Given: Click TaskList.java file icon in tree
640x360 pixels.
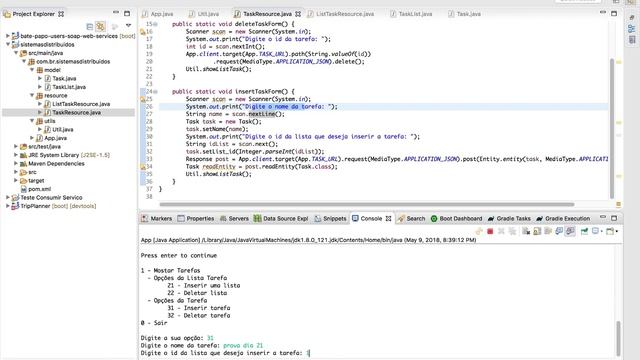Looking at the screenshot, I should tap(48, 87).
